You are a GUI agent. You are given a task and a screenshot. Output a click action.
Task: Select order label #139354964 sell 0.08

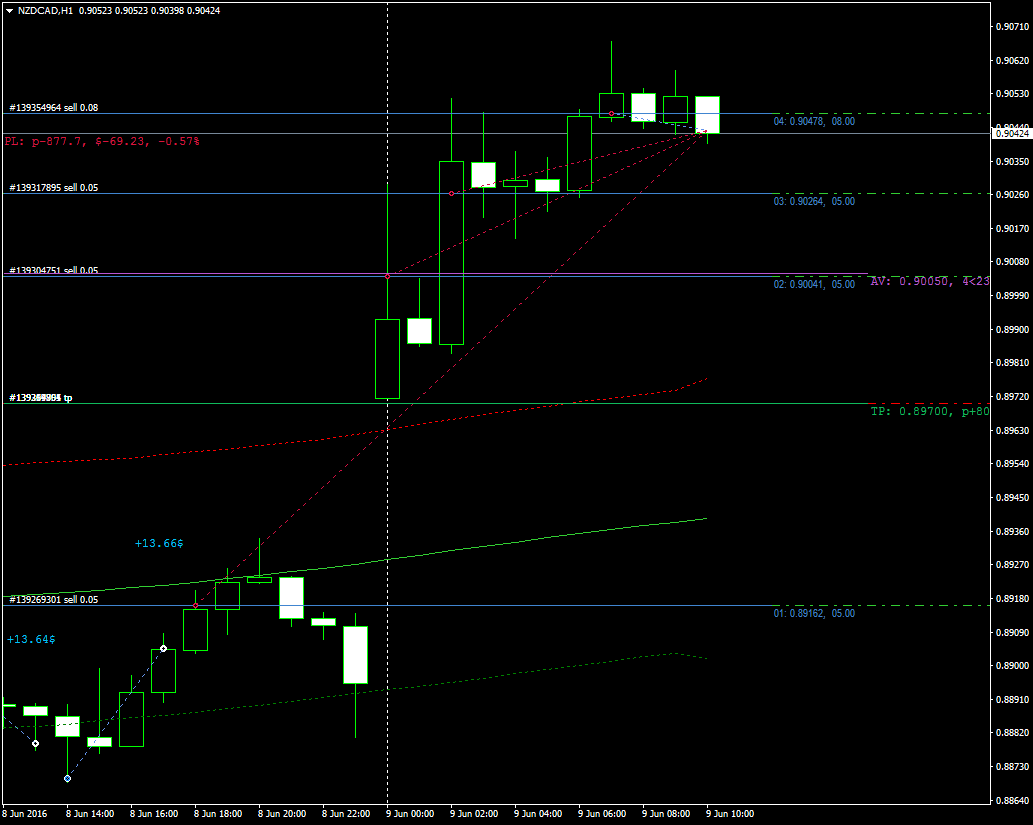pyautogui.click(x=53, y=107)
